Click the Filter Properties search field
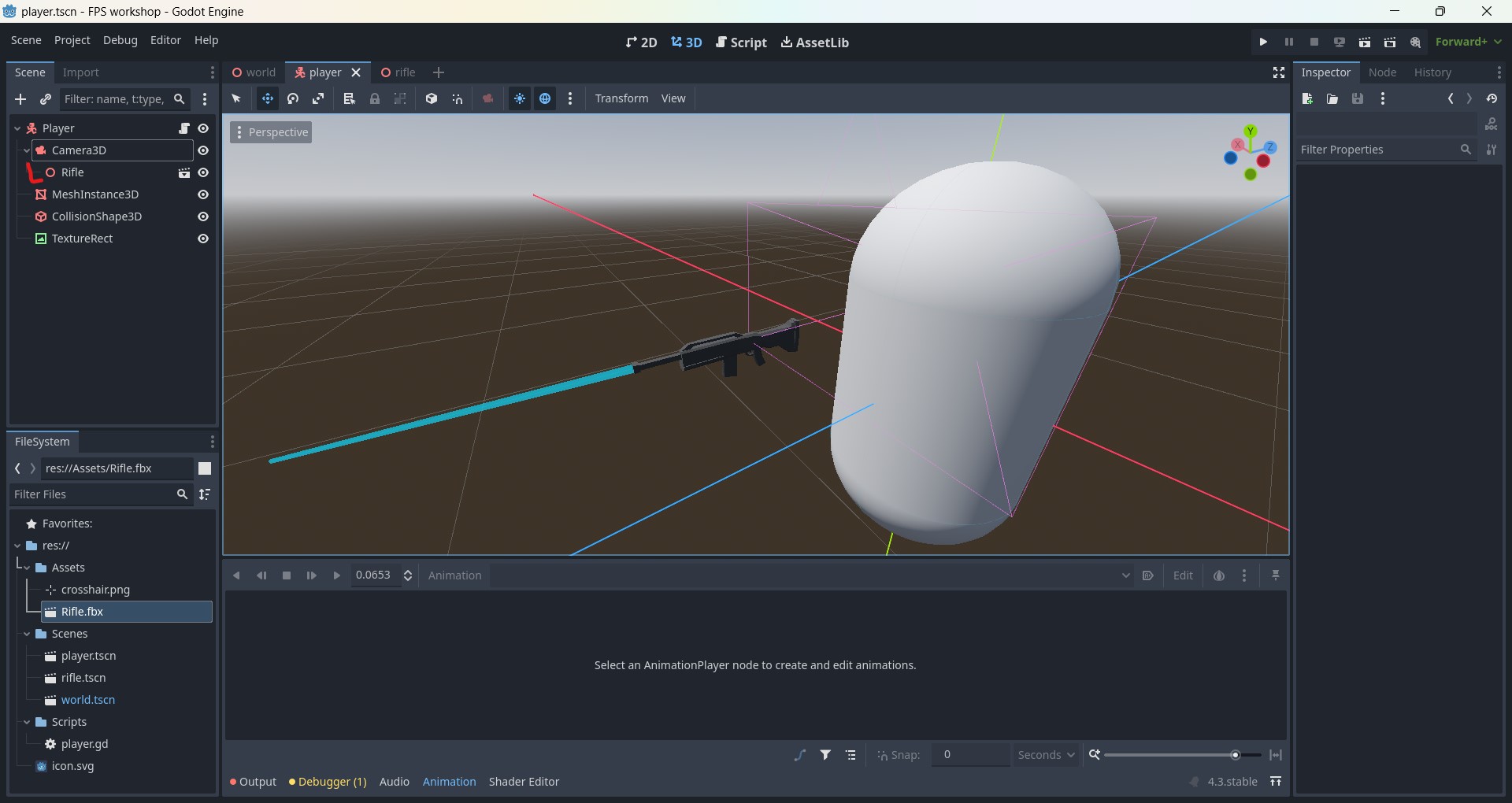 [1378, 150]
